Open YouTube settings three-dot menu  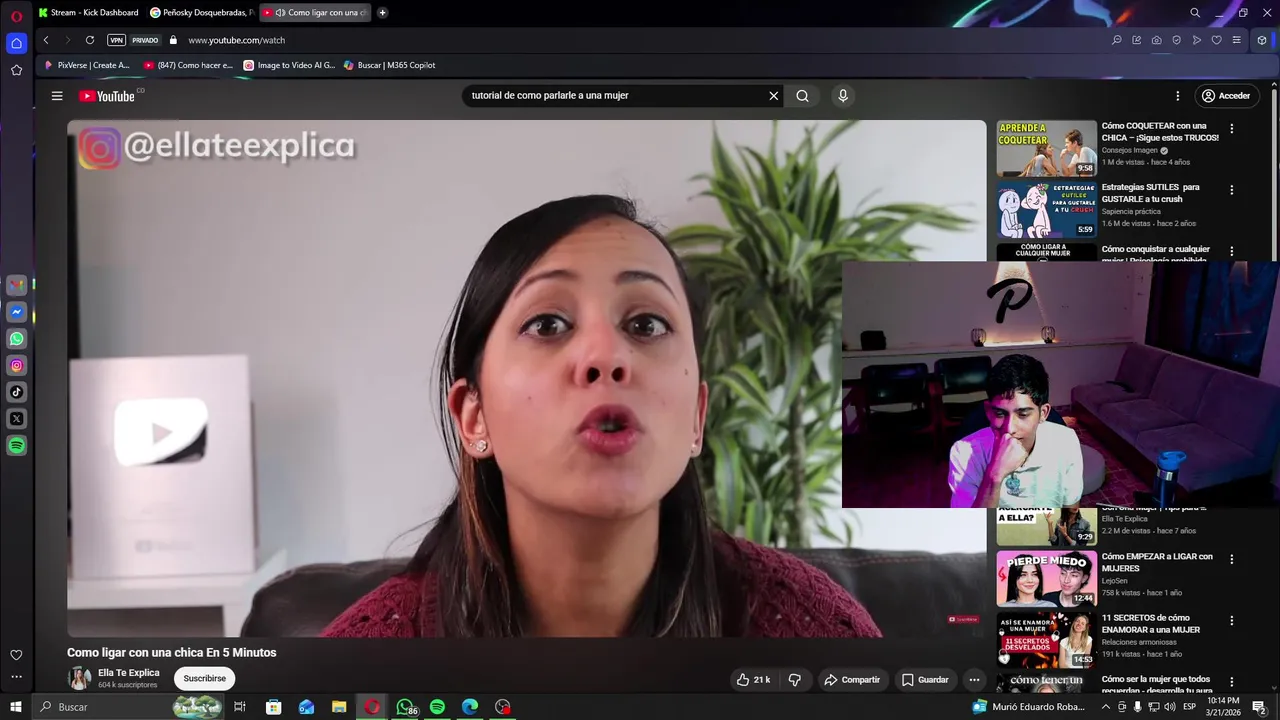click(1177, 96)
